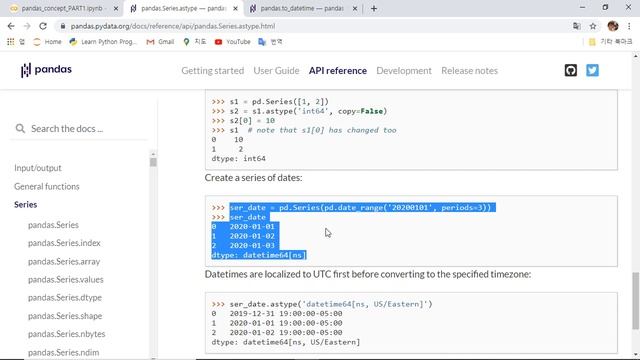Open the translate page icon
This screenshot has width=640, height=360.
pyautogui.click(x=576, y=26)
